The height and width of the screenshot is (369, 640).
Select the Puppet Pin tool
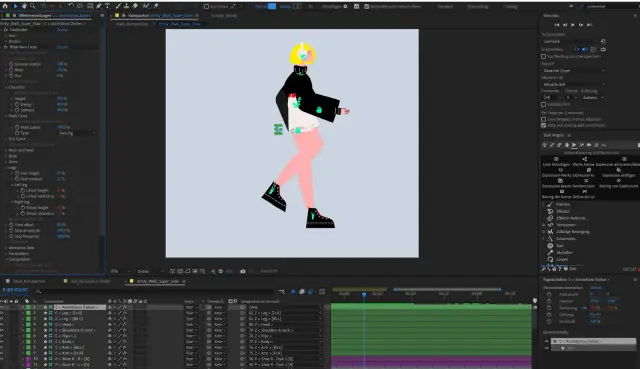pyautogui.click(x=156, y=6)
